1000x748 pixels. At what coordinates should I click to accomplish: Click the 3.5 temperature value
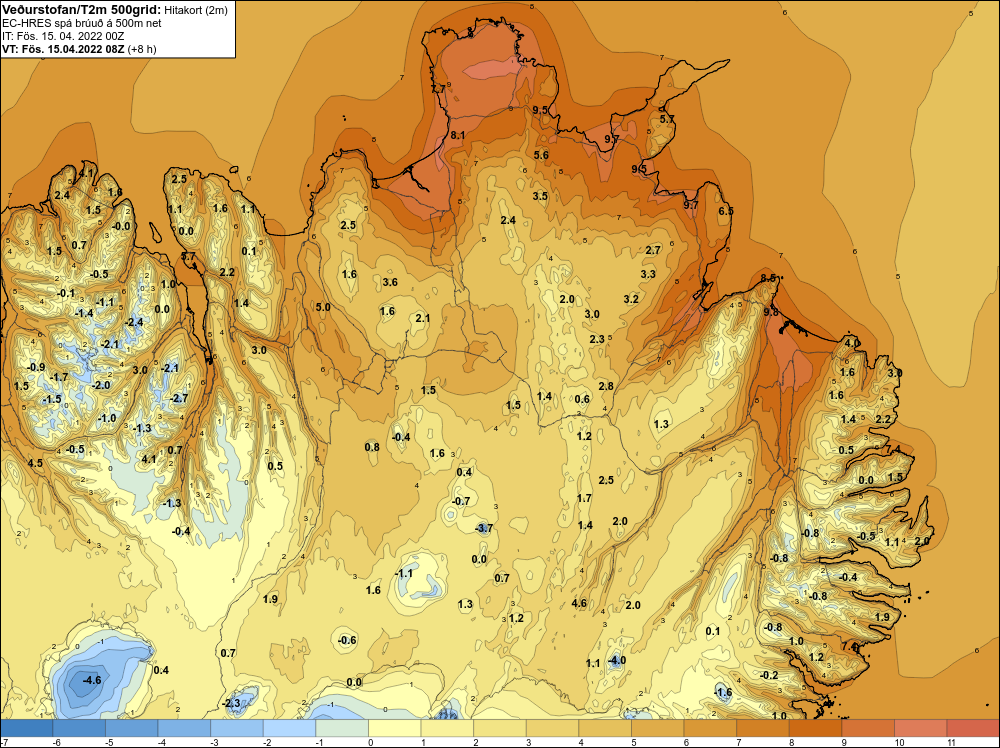(x=540, y=196)
